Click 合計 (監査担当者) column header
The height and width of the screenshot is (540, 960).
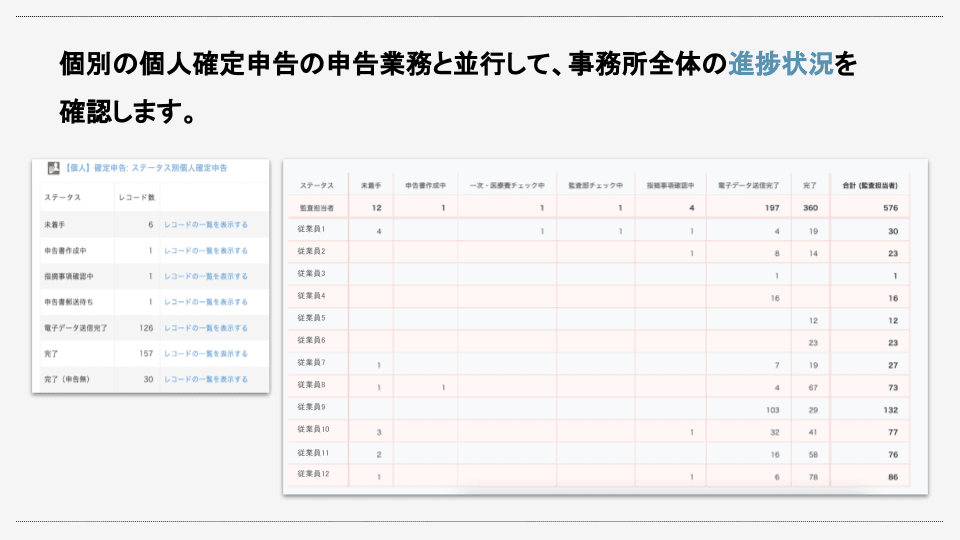coord(870,185)
